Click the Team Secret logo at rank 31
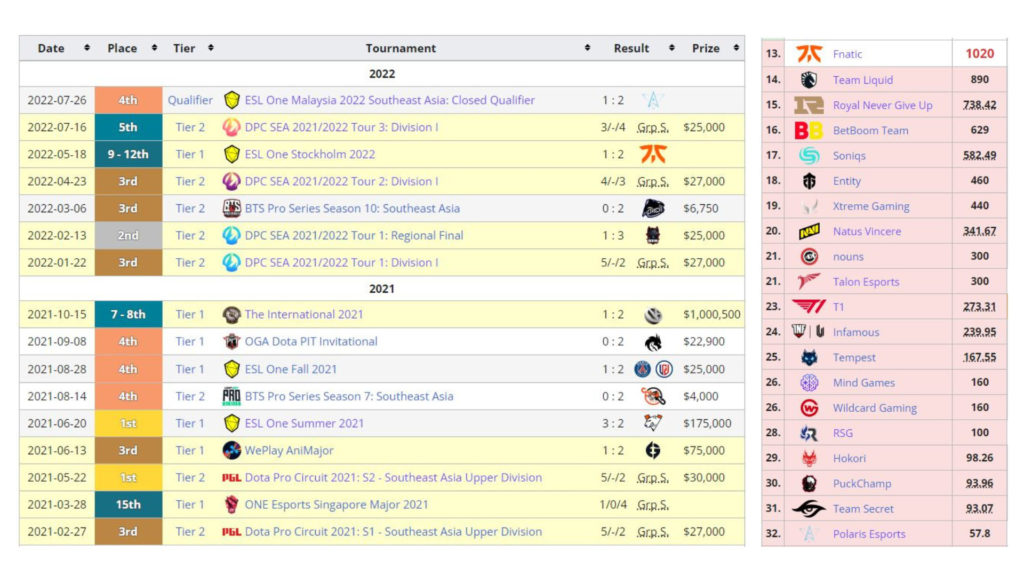Screen dimensions: 1024x576 810,509
